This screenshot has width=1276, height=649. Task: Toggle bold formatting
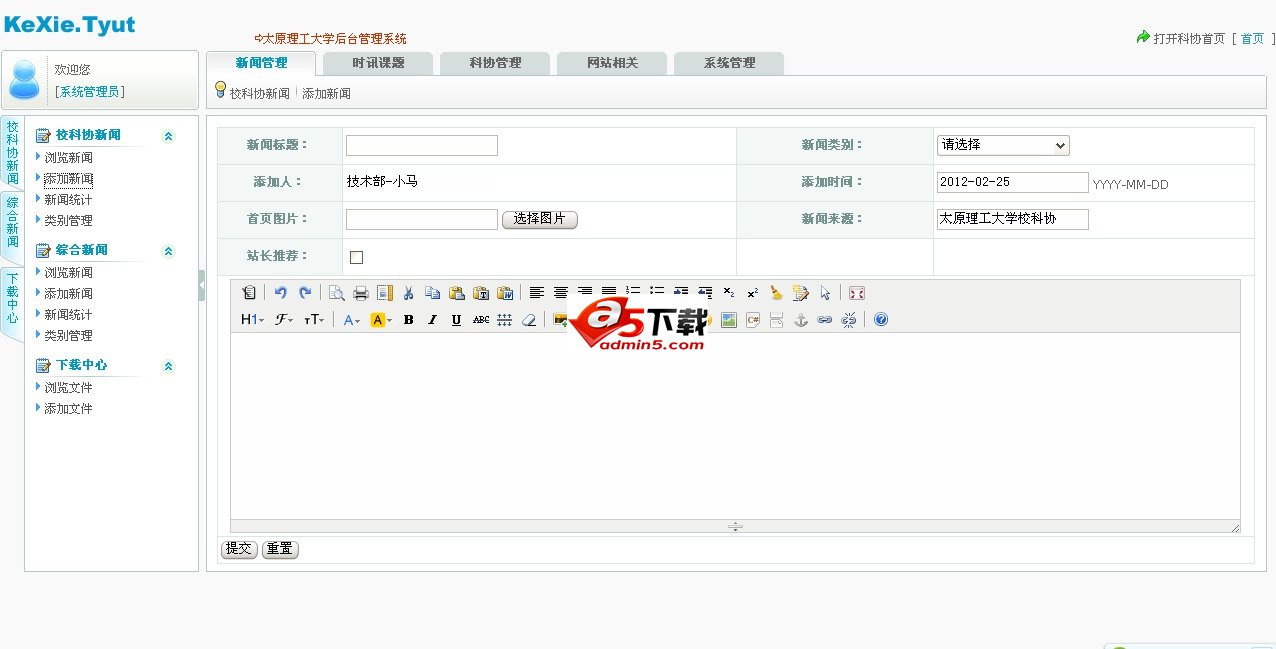click(x=408, y=320)
